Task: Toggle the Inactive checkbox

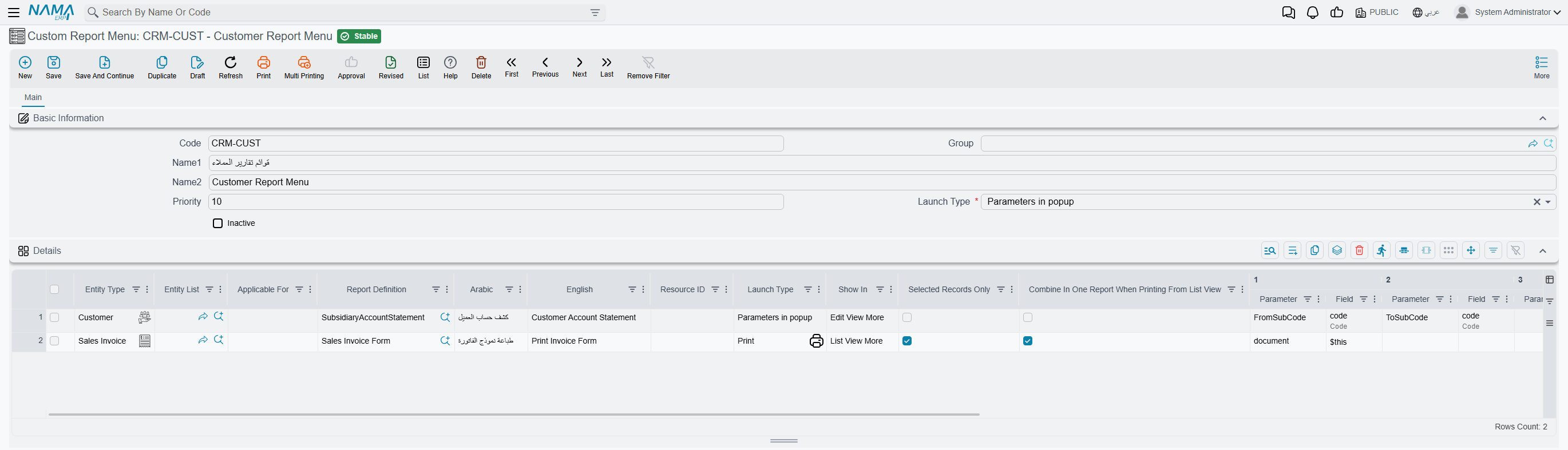Action: [x=218, y=223]
